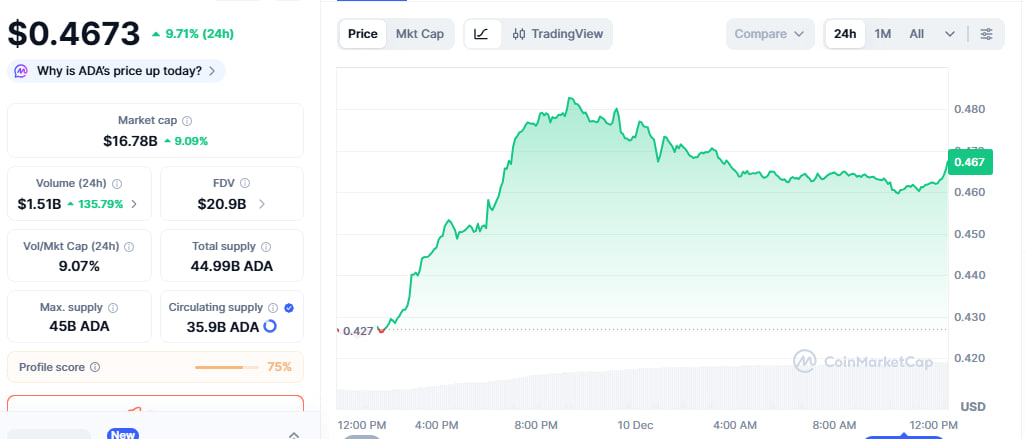
Task: Click the Market cap info icon
Action: pyautogui.click(x=187, y=121)
